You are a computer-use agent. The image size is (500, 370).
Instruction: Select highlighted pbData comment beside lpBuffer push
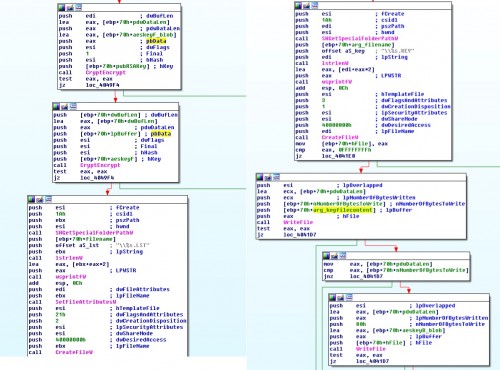[161, 134]
